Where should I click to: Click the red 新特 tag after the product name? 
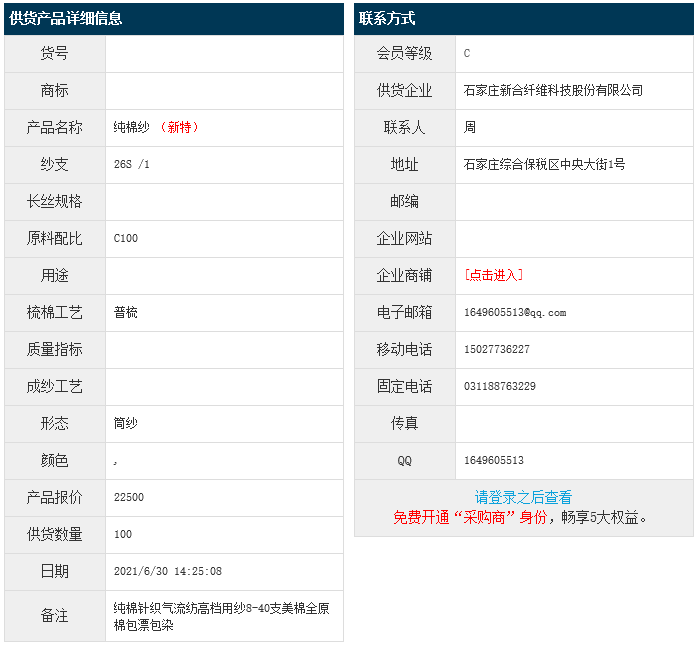[x=180, y=127]
